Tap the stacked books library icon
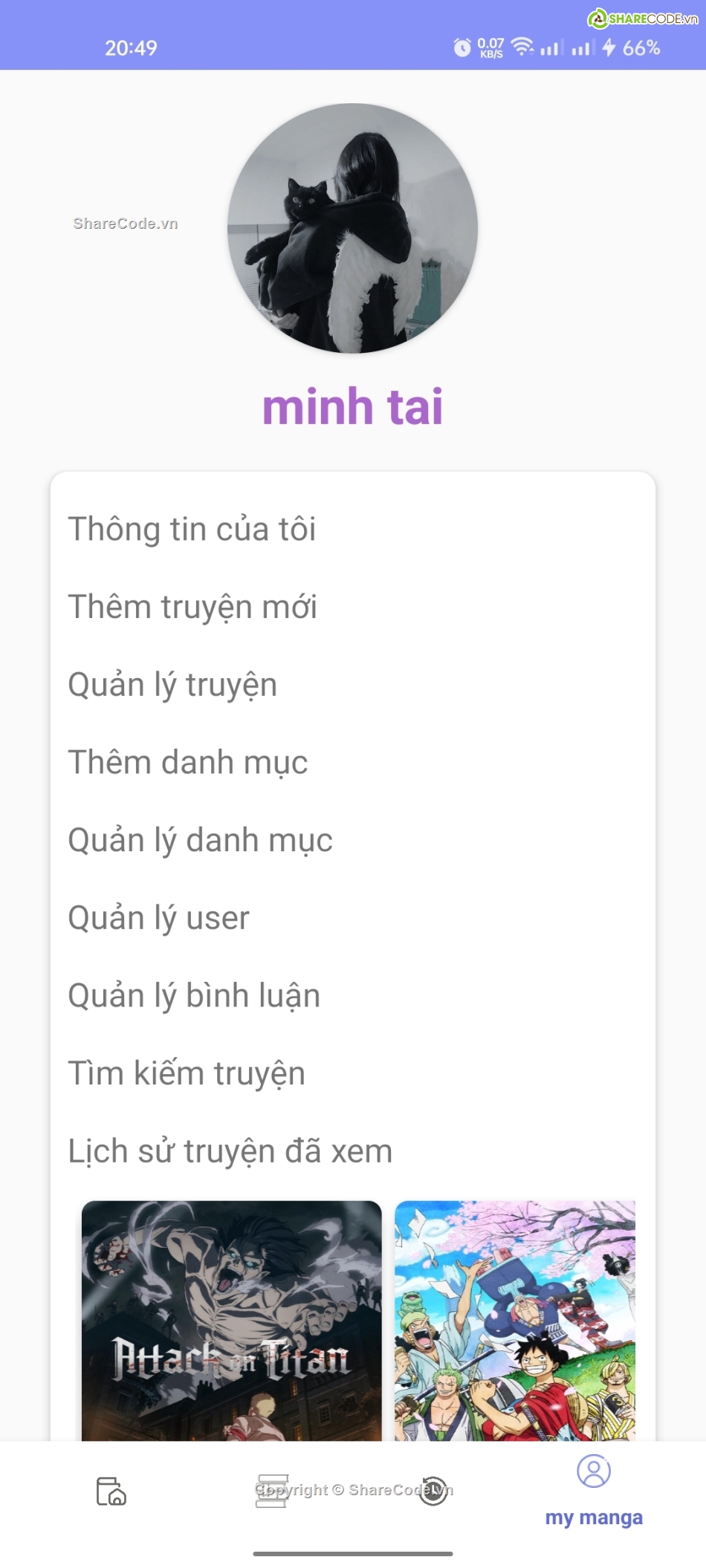The width and height of the screenshot is (706, 1568). 272,1491
